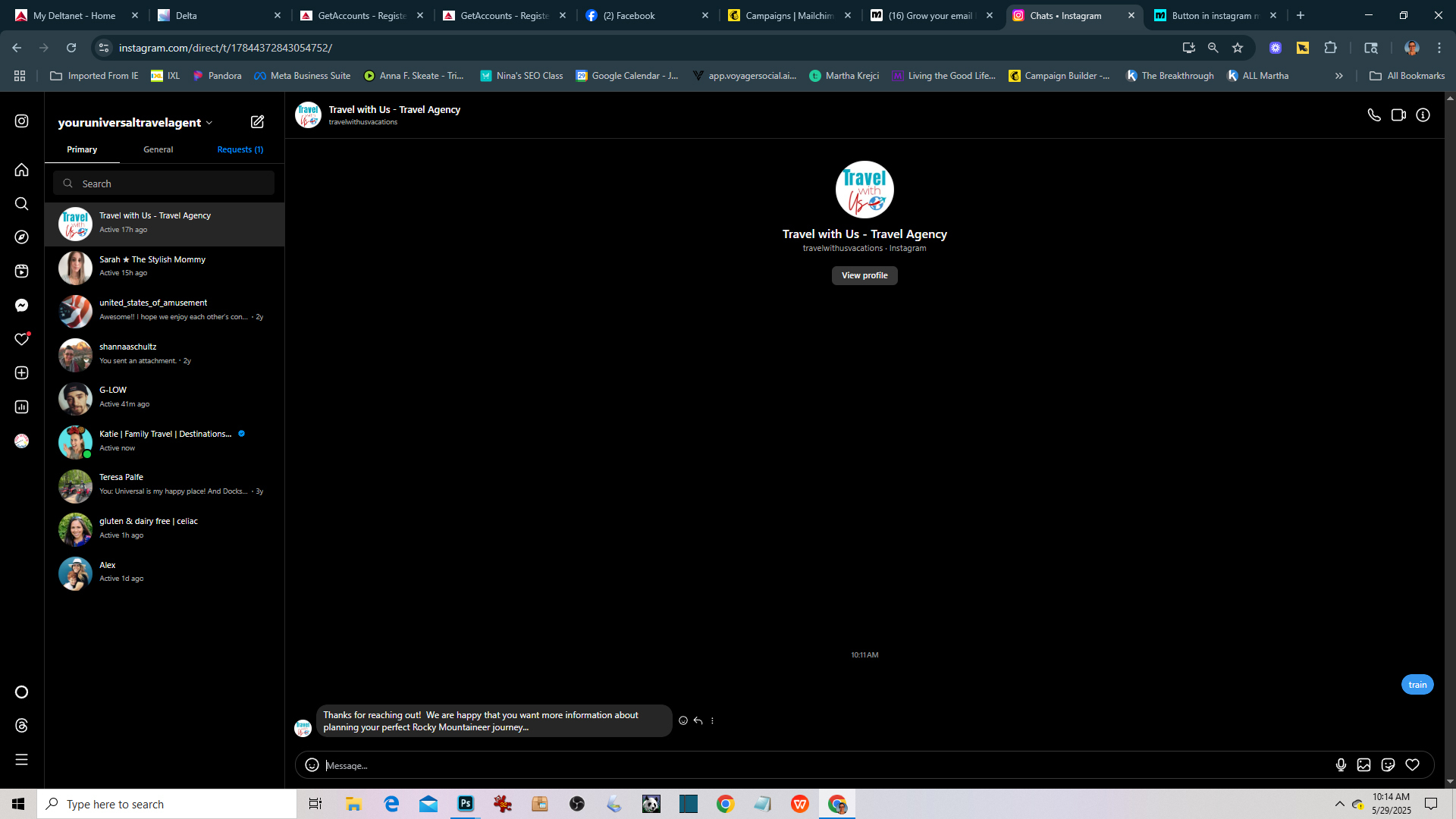Switch to Campaigns Mailchimp browser tab
Viewport: 1456px width, 819px height.
tap(789, 15)
